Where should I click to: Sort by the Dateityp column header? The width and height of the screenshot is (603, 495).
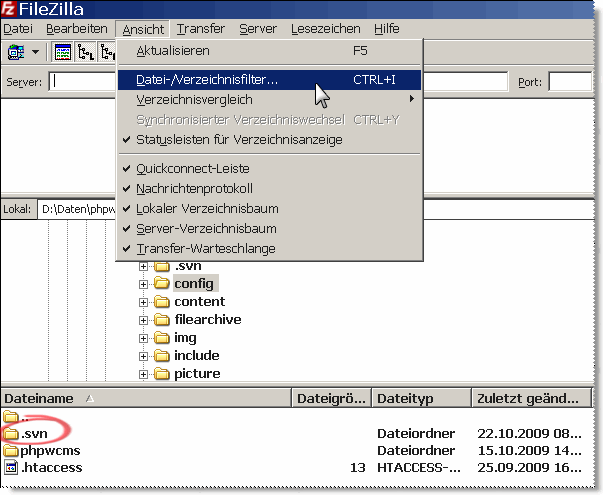click(x=421, y=398)
